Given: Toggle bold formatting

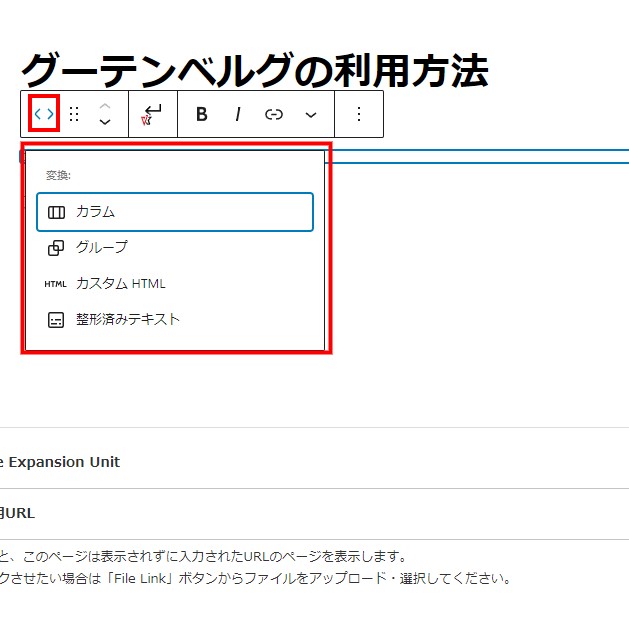Looking at the screenshot, I should pos(201,114).
